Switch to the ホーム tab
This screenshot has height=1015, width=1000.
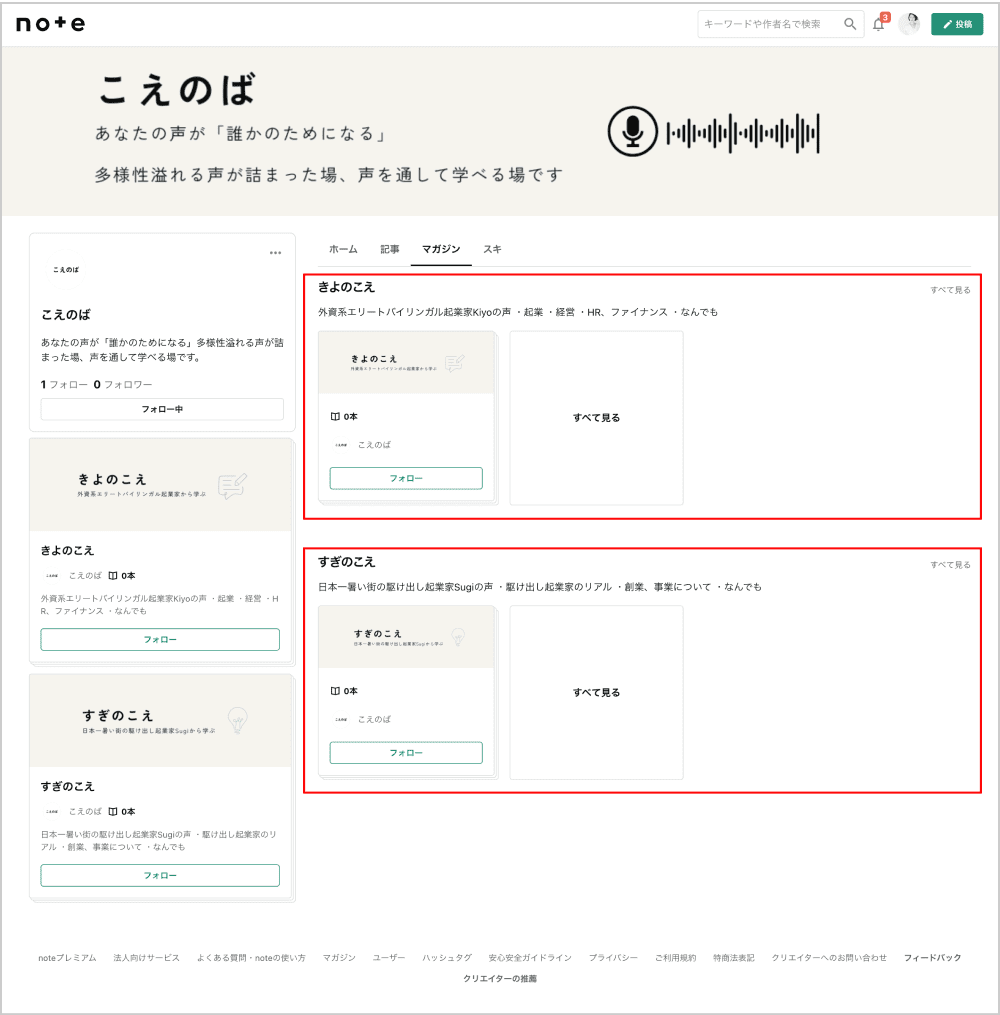pyautogui.click(x=343, y=249)
